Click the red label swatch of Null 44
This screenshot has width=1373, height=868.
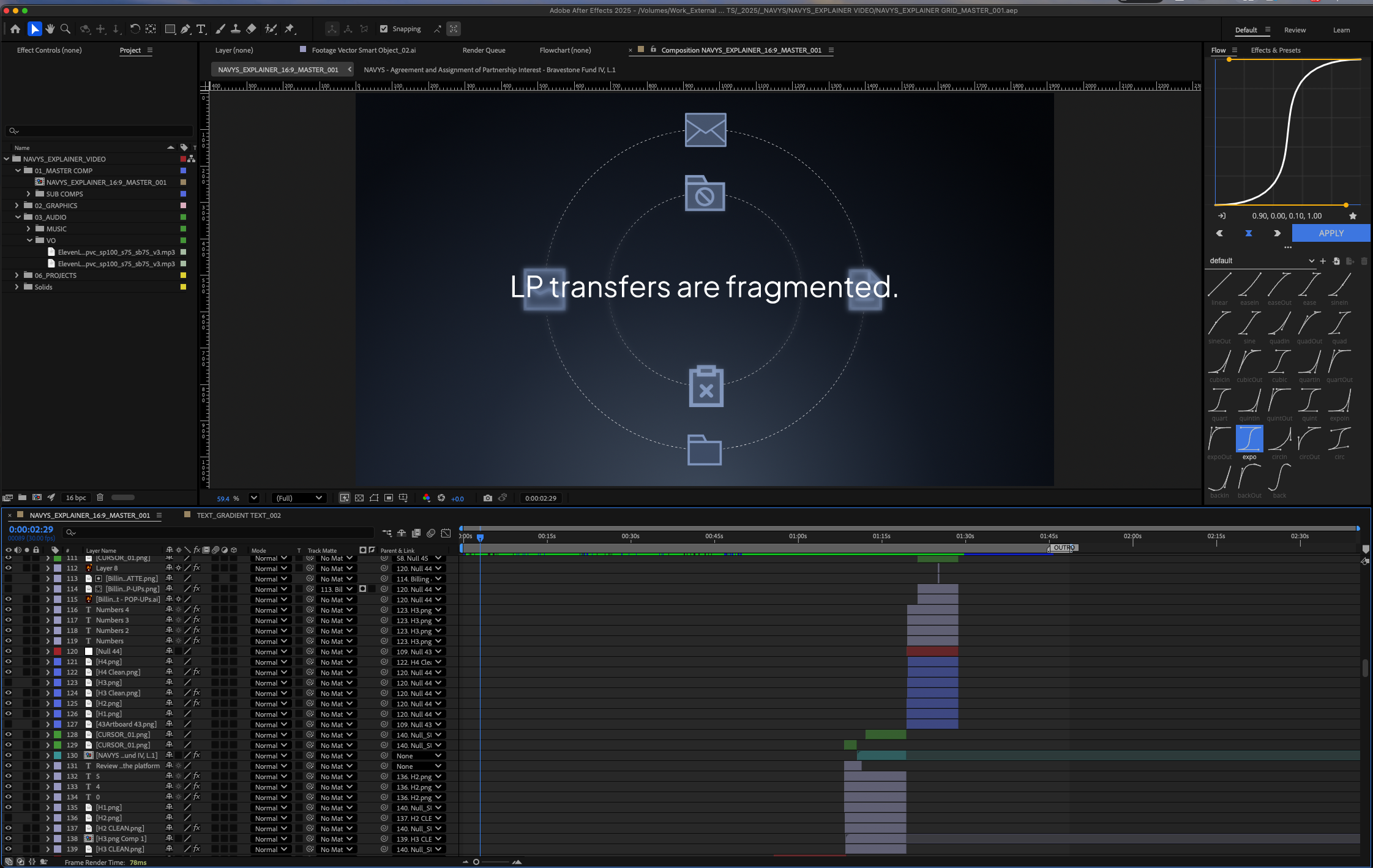click(x=58, y=651)
